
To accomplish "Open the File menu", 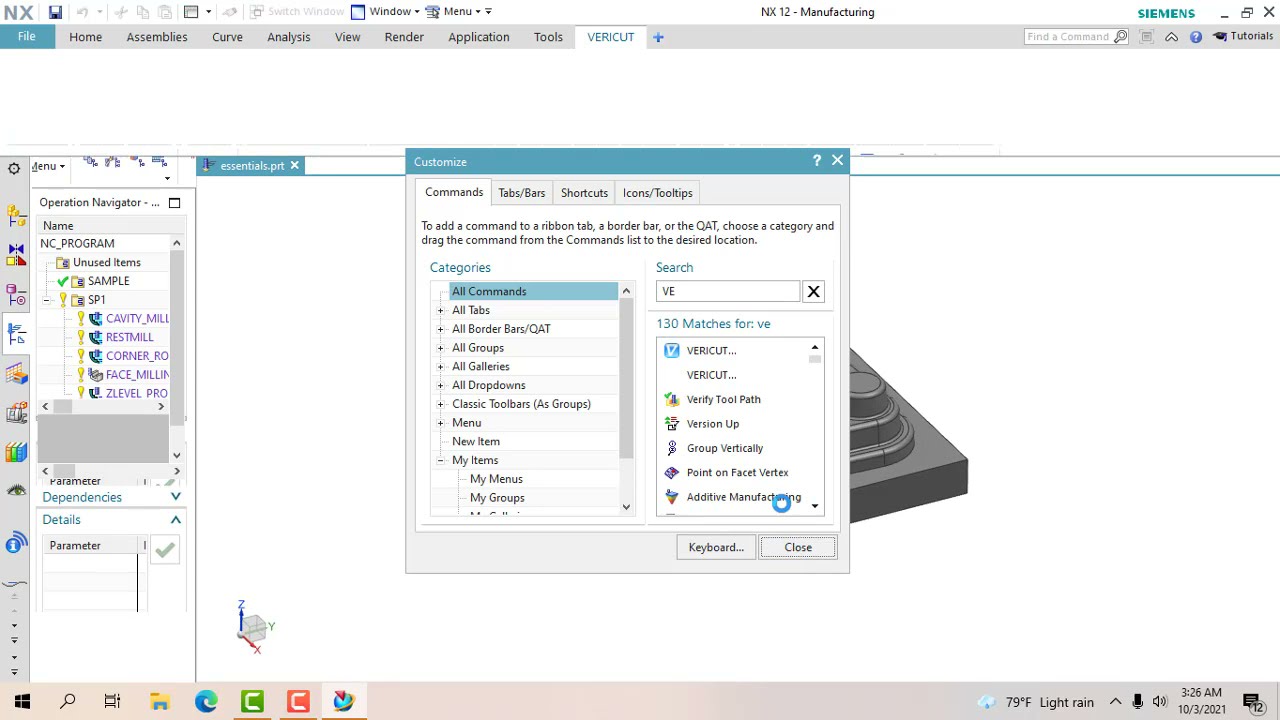I will pos(27,37).
